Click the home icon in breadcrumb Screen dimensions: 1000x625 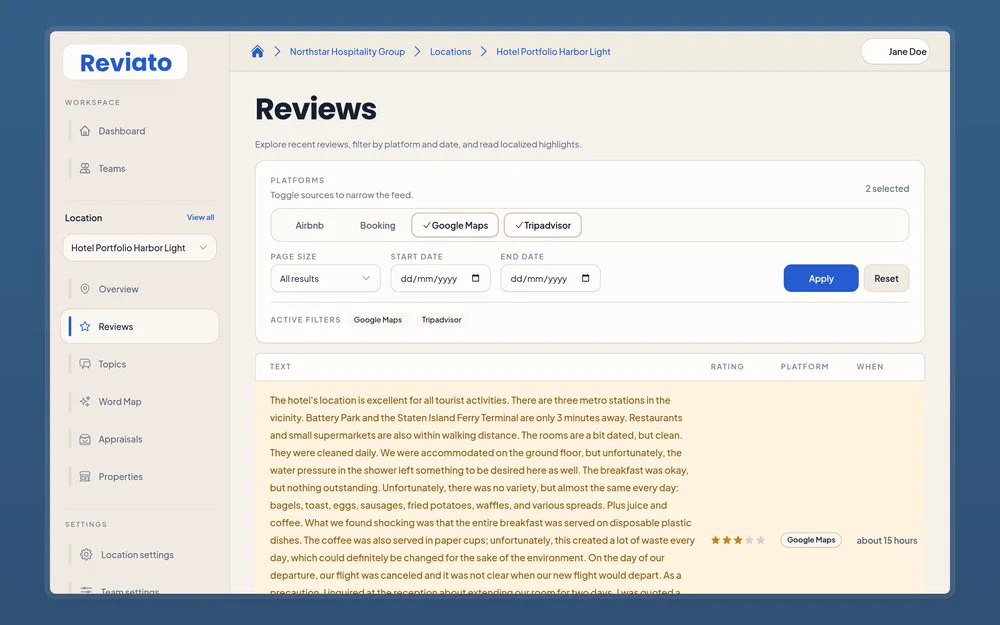pos(257,52)
